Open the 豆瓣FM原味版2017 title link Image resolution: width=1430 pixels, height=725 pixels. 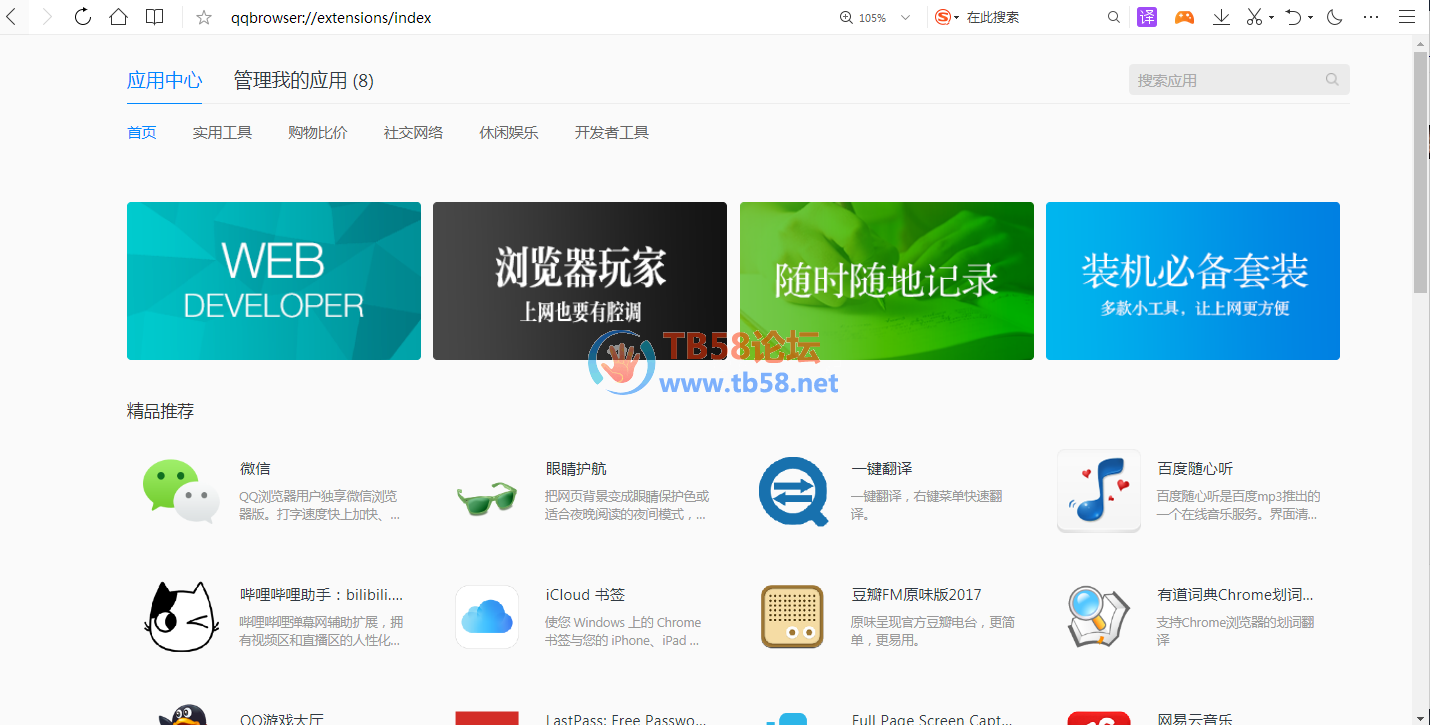tap(917, 594)
